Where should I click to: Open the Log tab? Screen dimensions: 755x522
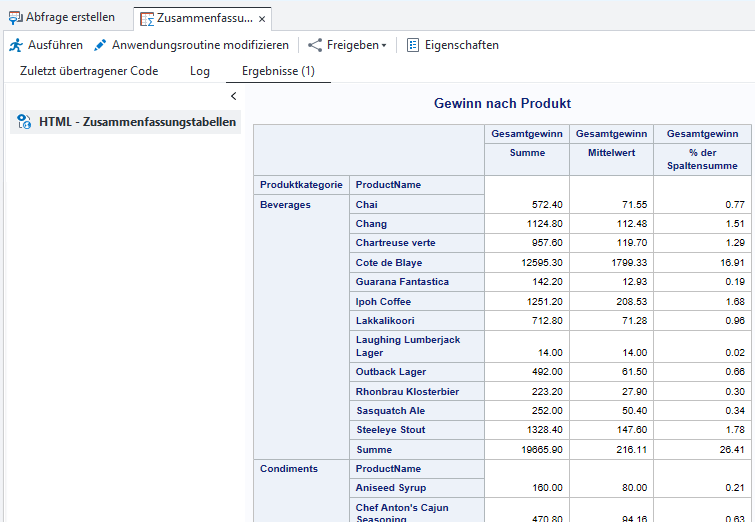coord(200,71)
